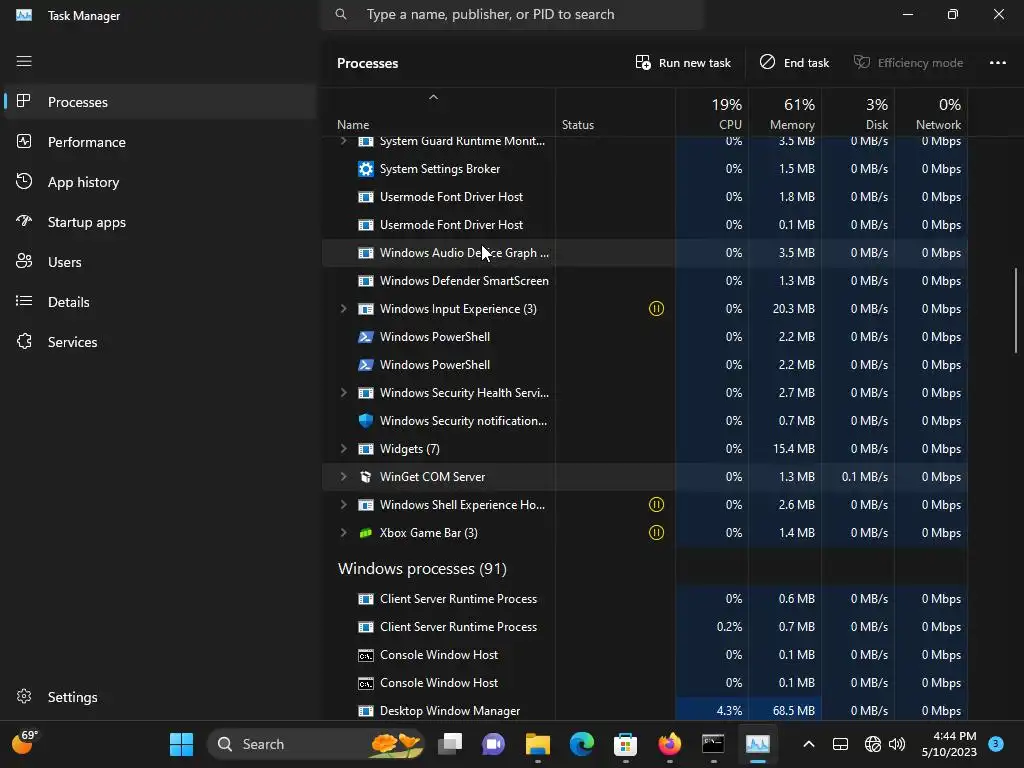The height and width of the screenshot is (768, 1024).
Task: Click the first Windows PowerShell icon
Action: click(x=366, y=337)
